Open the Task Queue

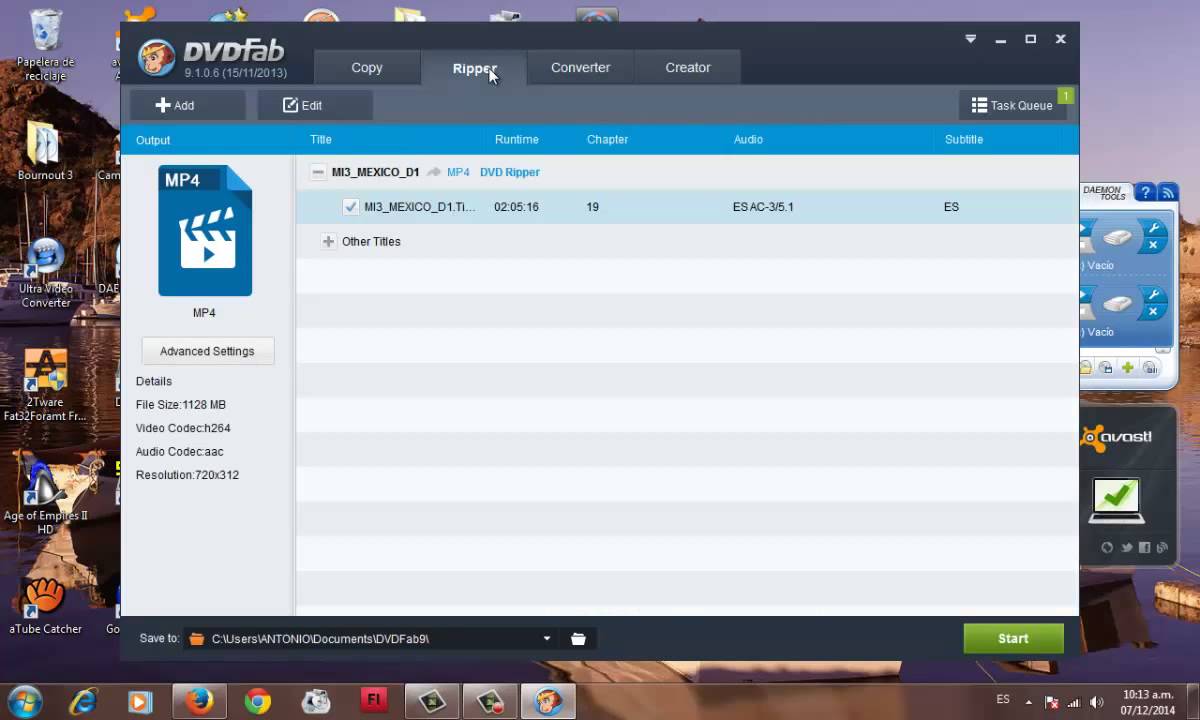point(1012,105)
